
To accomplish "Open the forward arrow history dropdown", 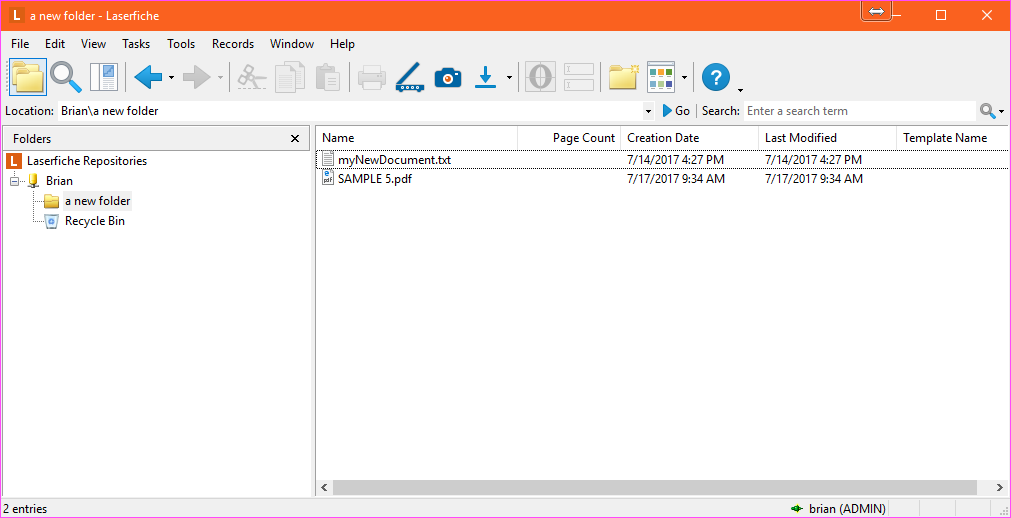I will (221, 77).
